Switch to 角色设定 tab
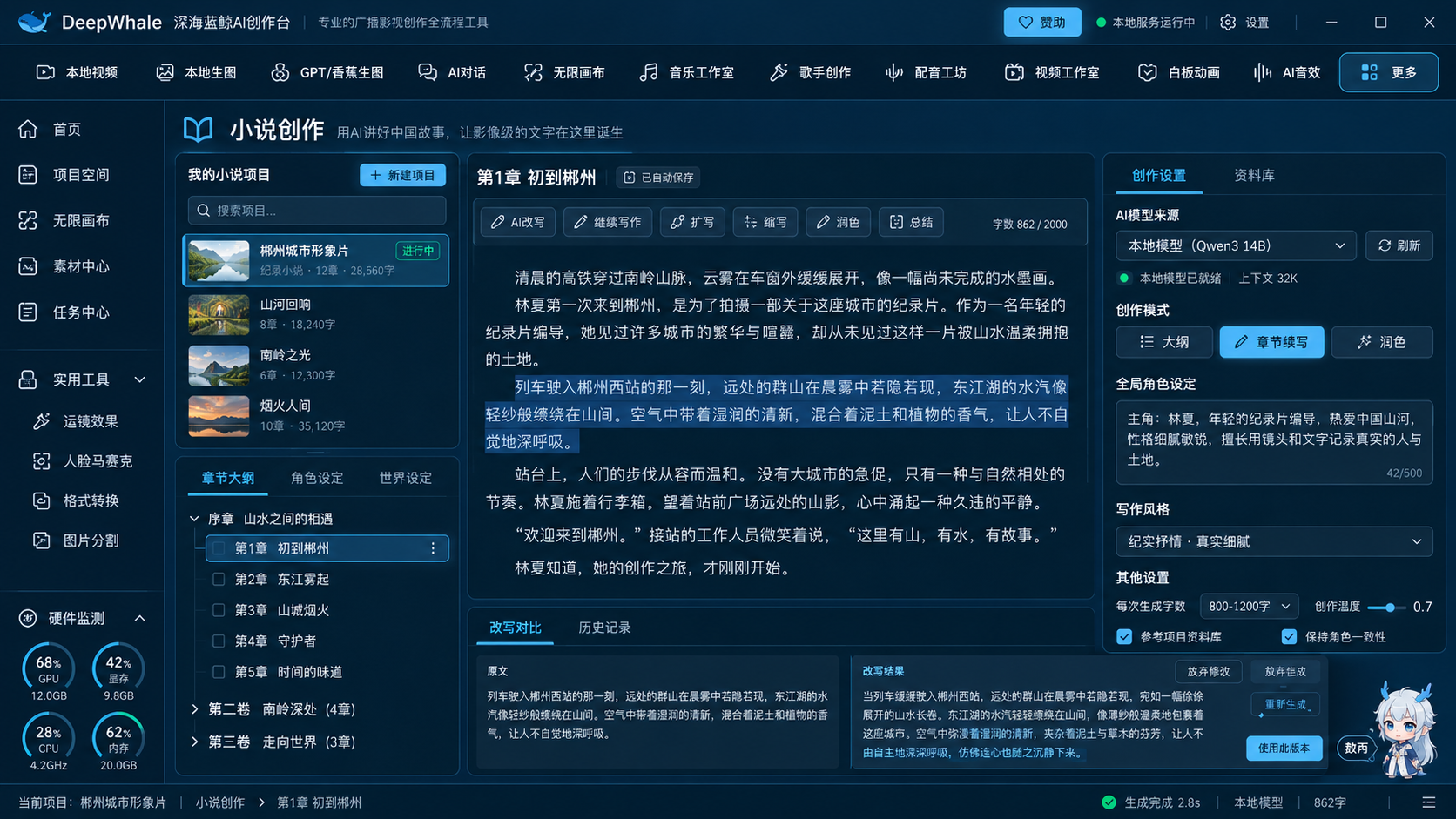 click(317, 478)
